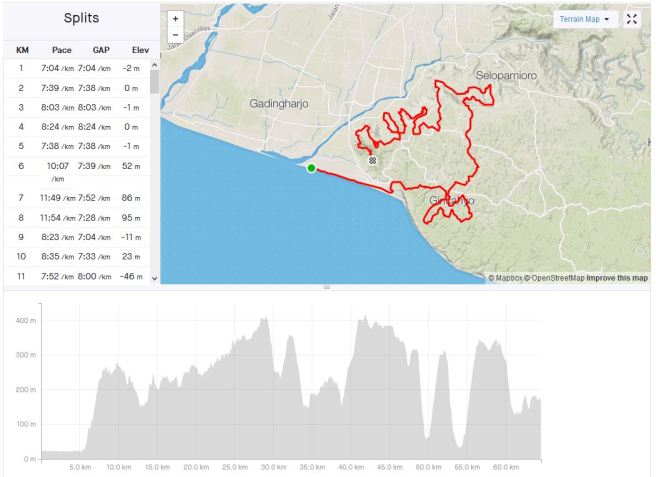Click the splits scrollbar up arrow

[x=154, y=68]
